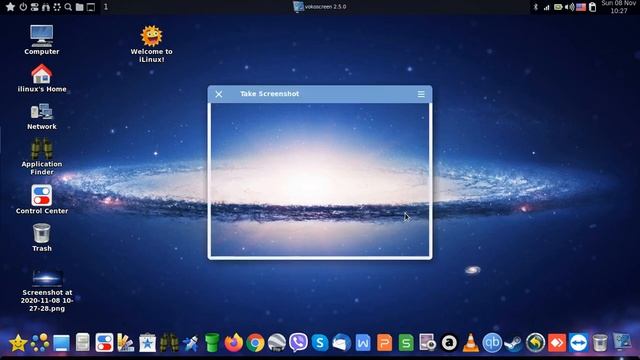640x360 pixels.
Task: Open the blue mail client in dock
Action: (341, 343)
